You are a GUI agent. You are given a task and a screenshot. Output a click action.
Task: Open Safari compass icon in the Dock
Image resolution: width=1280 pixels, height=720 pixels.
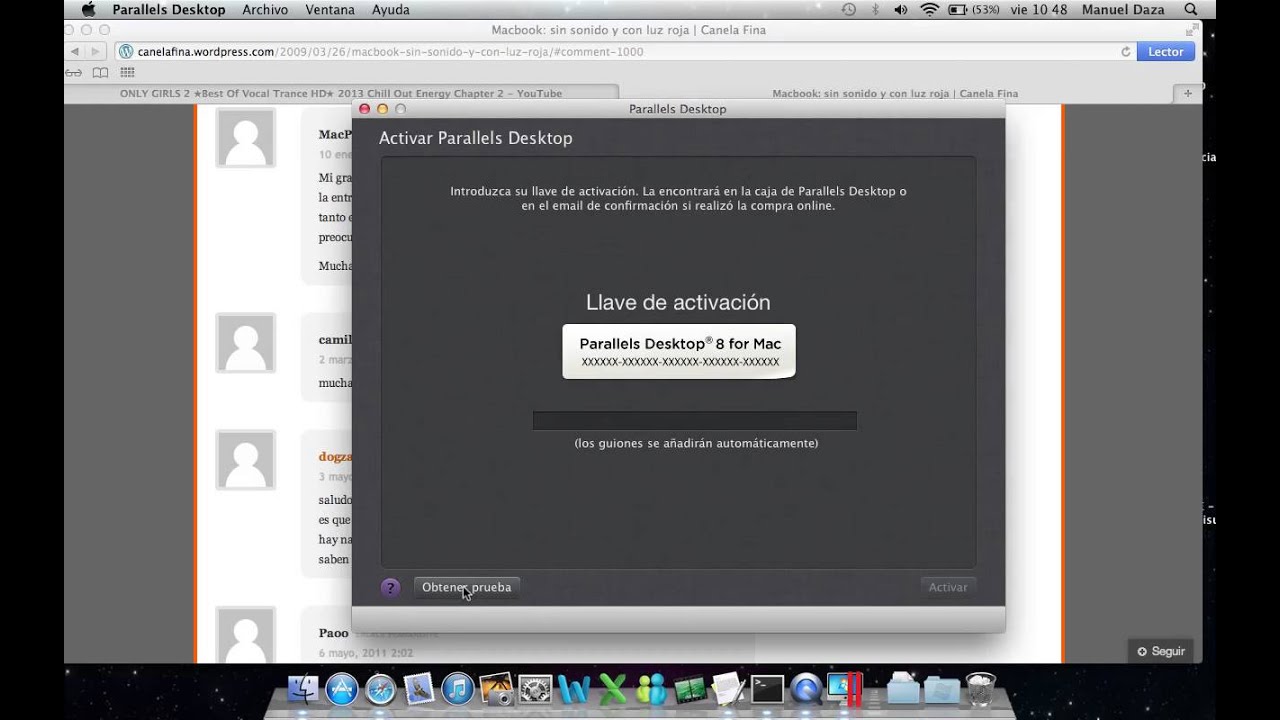pos(381,689)
